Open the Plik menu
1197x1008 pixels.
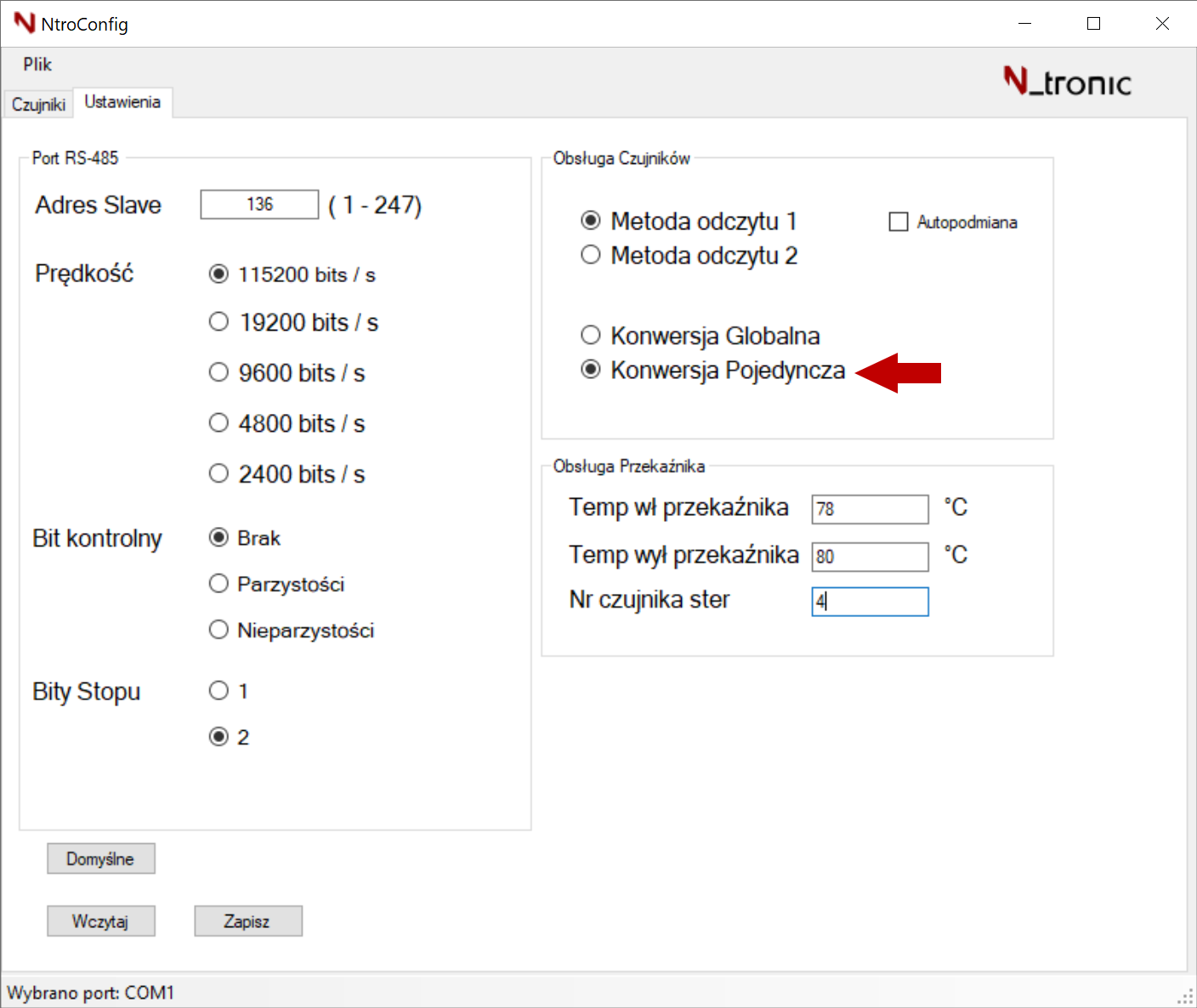point(37,64)
